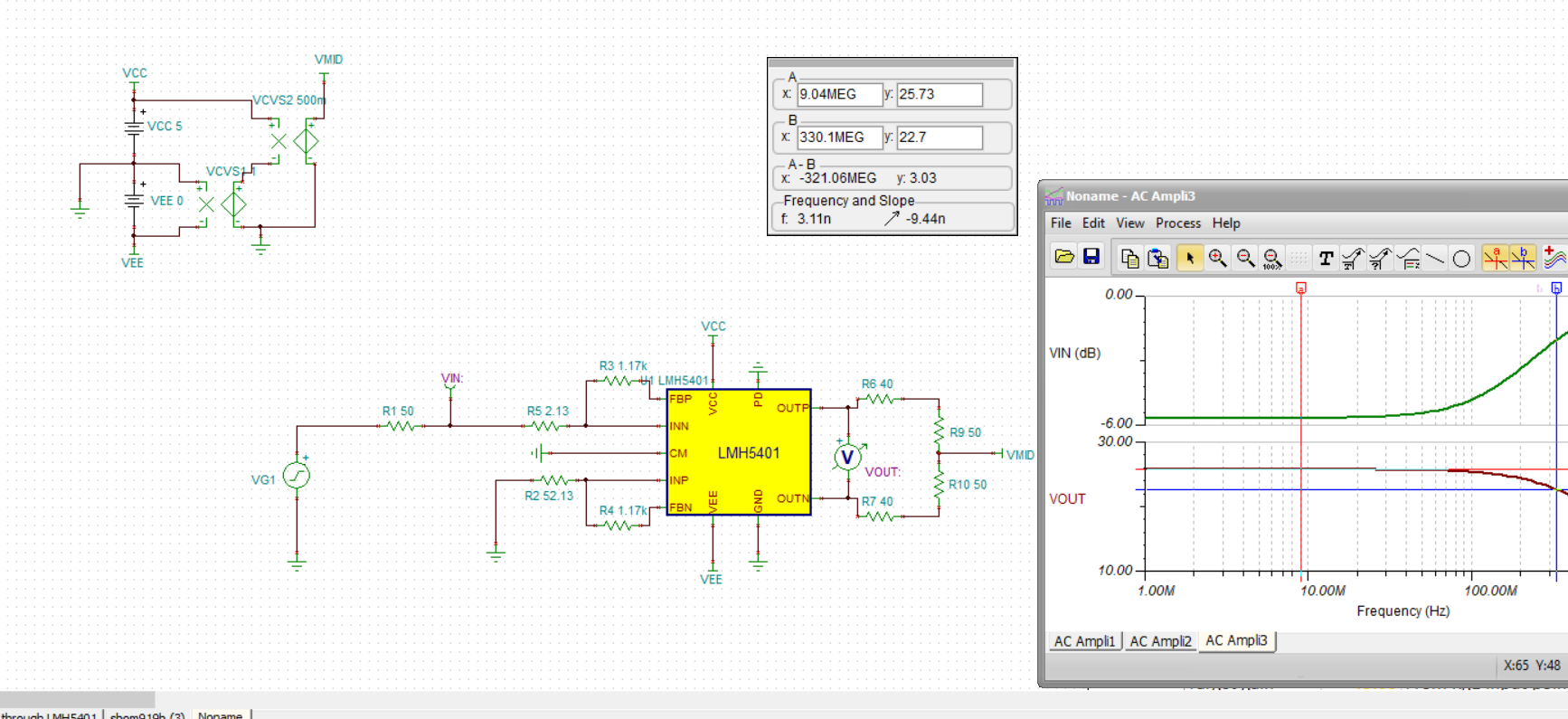Open the Noname schematic tab
The width and height of the screenshot is (1568, 719).
click(x=220, y=714)
